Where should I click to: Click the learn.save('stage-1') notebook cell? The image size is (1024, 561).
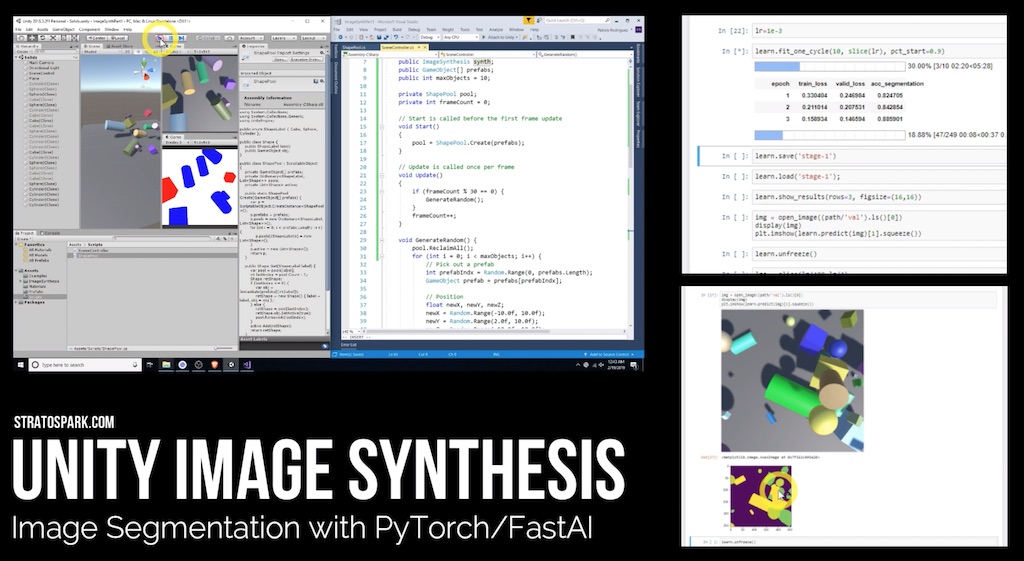coord(879,156)
